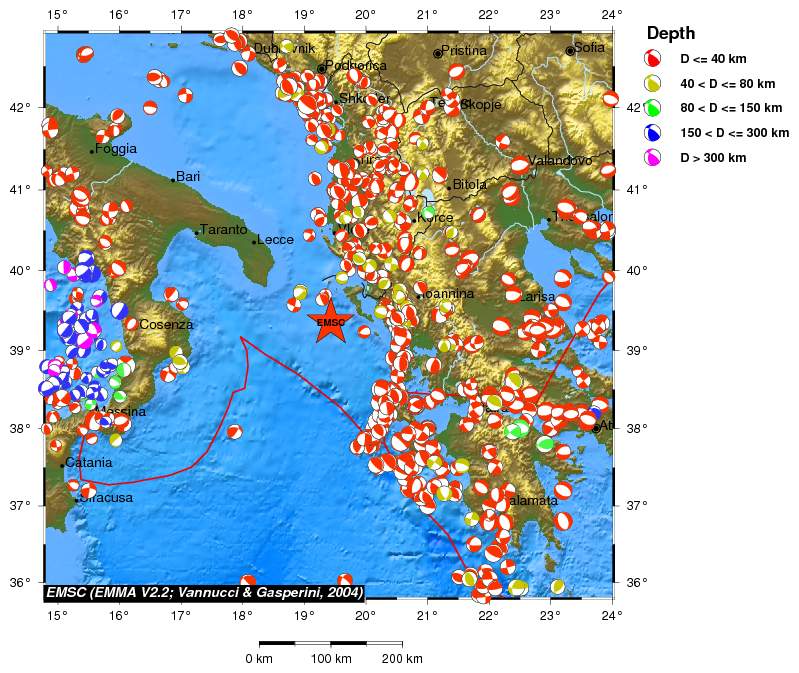Click the magenta D > 300 km legend beachball
The image size is (799, 673).
653,157
